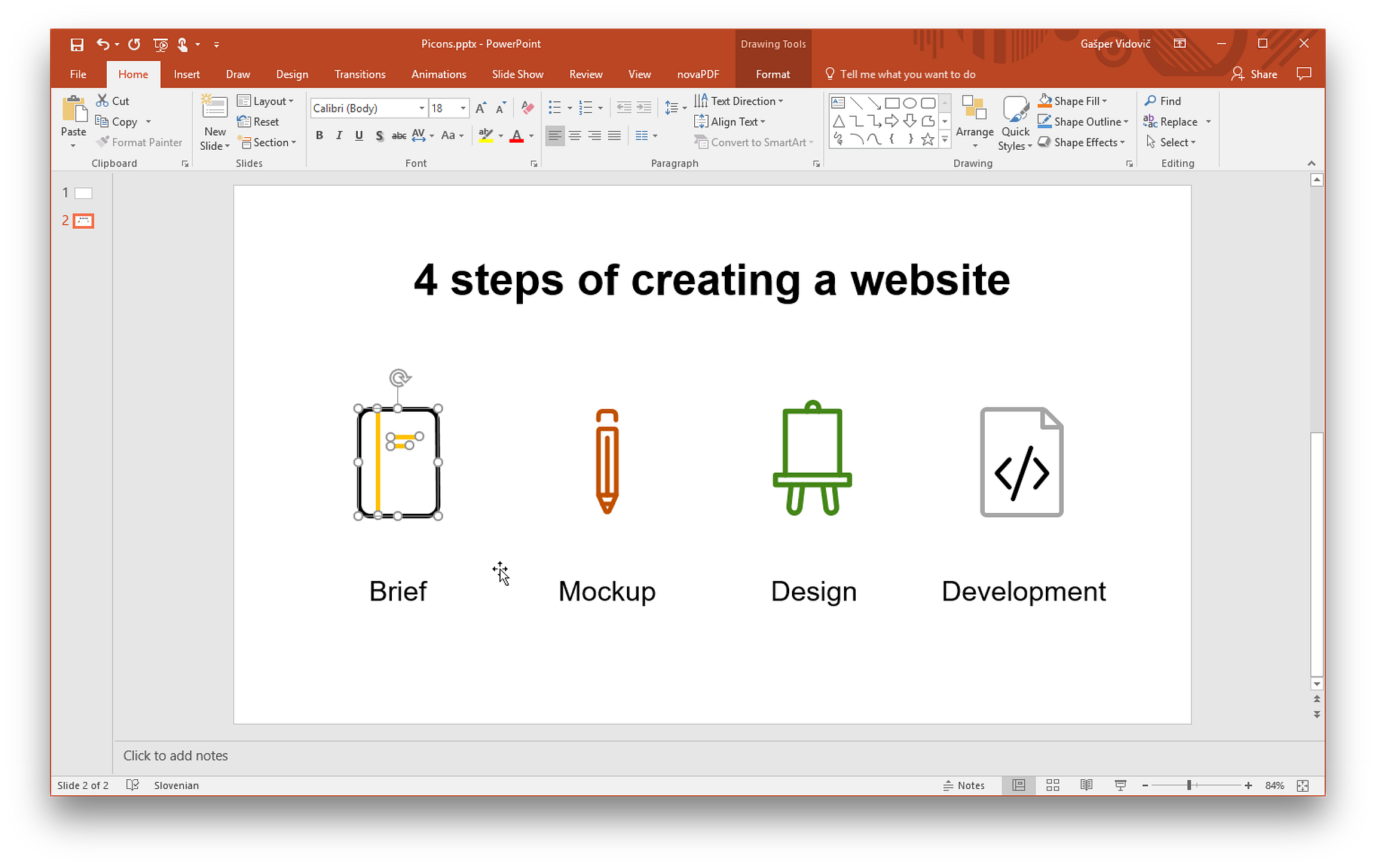Select slide 1 thumbnail
The height and width of the screenshot is (868, 1387).
(x=83, y=193)
